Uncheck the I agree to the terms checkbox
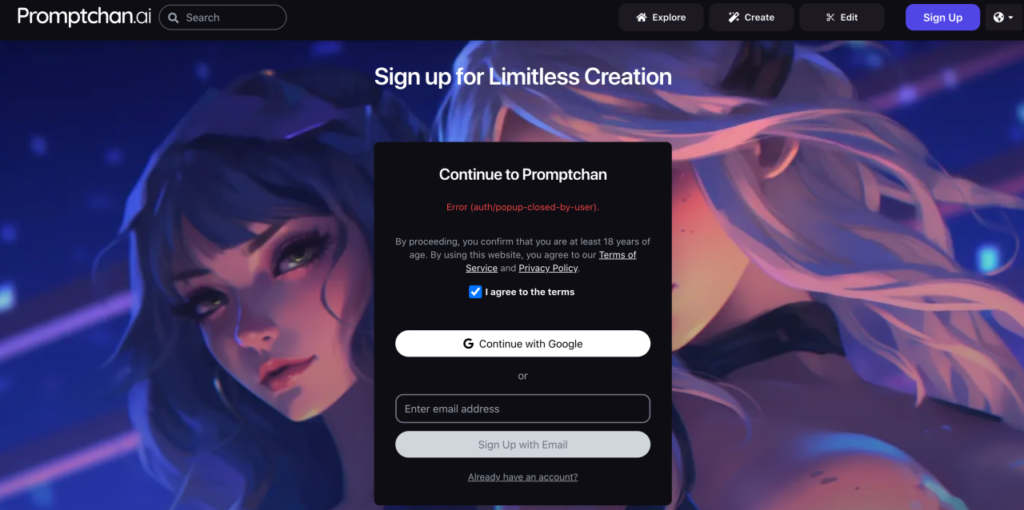Viewport: 1024px width, 510px height. point(475,292)
